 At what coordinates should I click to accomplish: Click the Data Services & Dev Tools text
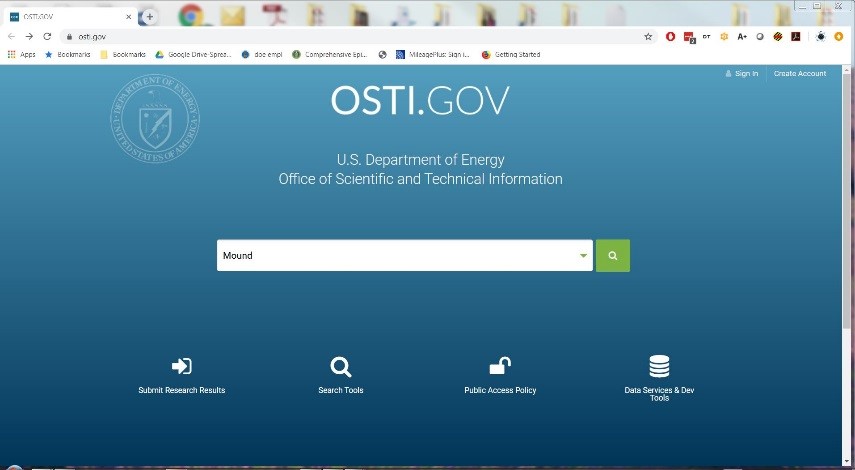pyautogui.click(x=659, y=394)
